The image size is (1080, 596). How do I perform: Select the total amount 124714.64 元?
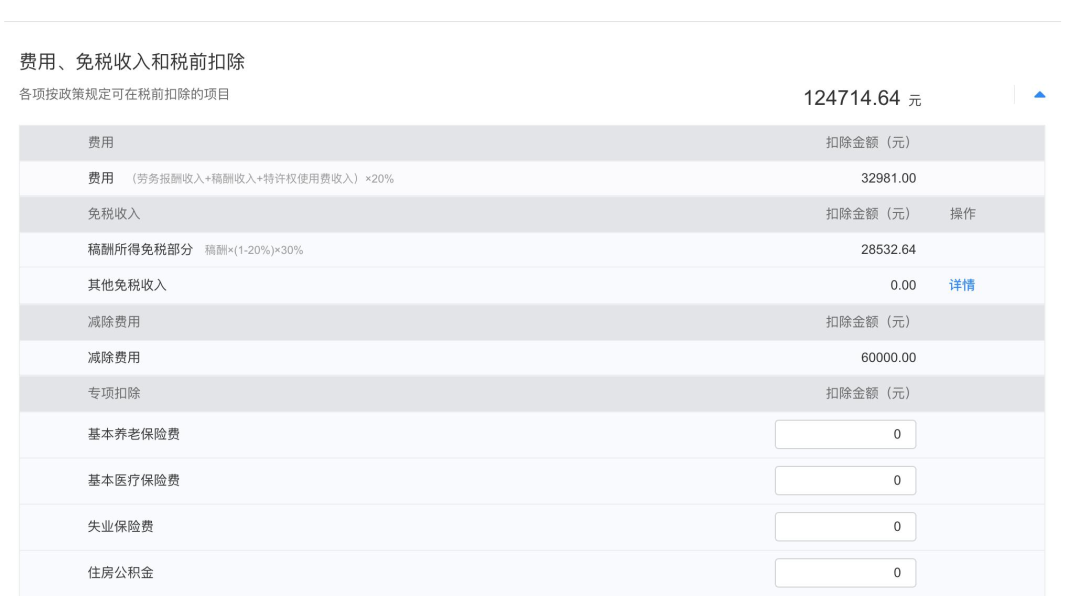(x=862, y=99)
